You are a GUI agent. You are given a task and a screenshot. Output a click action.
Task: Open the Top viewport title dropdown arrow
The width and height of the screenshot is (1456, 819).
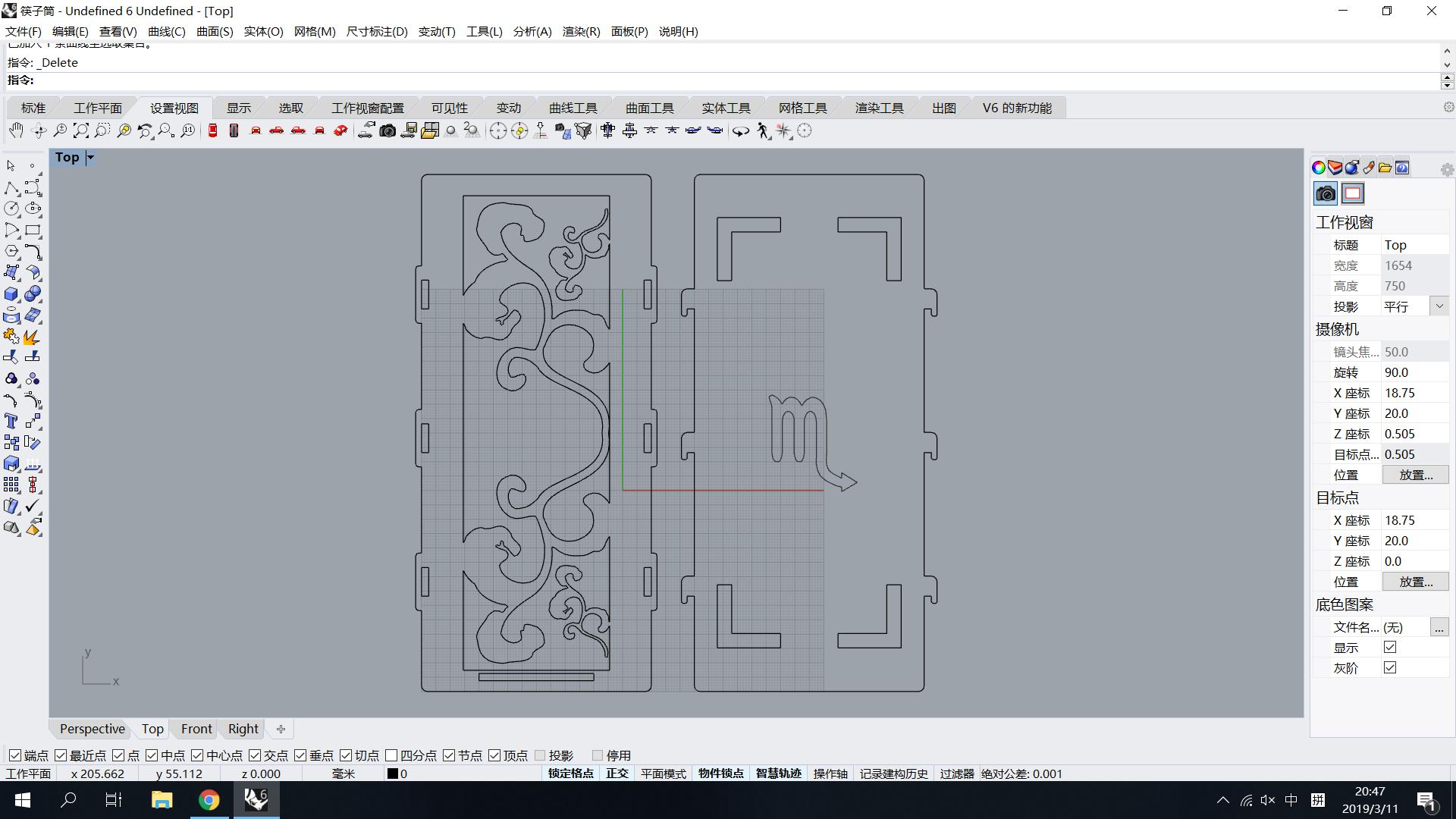tap(90, 158)
